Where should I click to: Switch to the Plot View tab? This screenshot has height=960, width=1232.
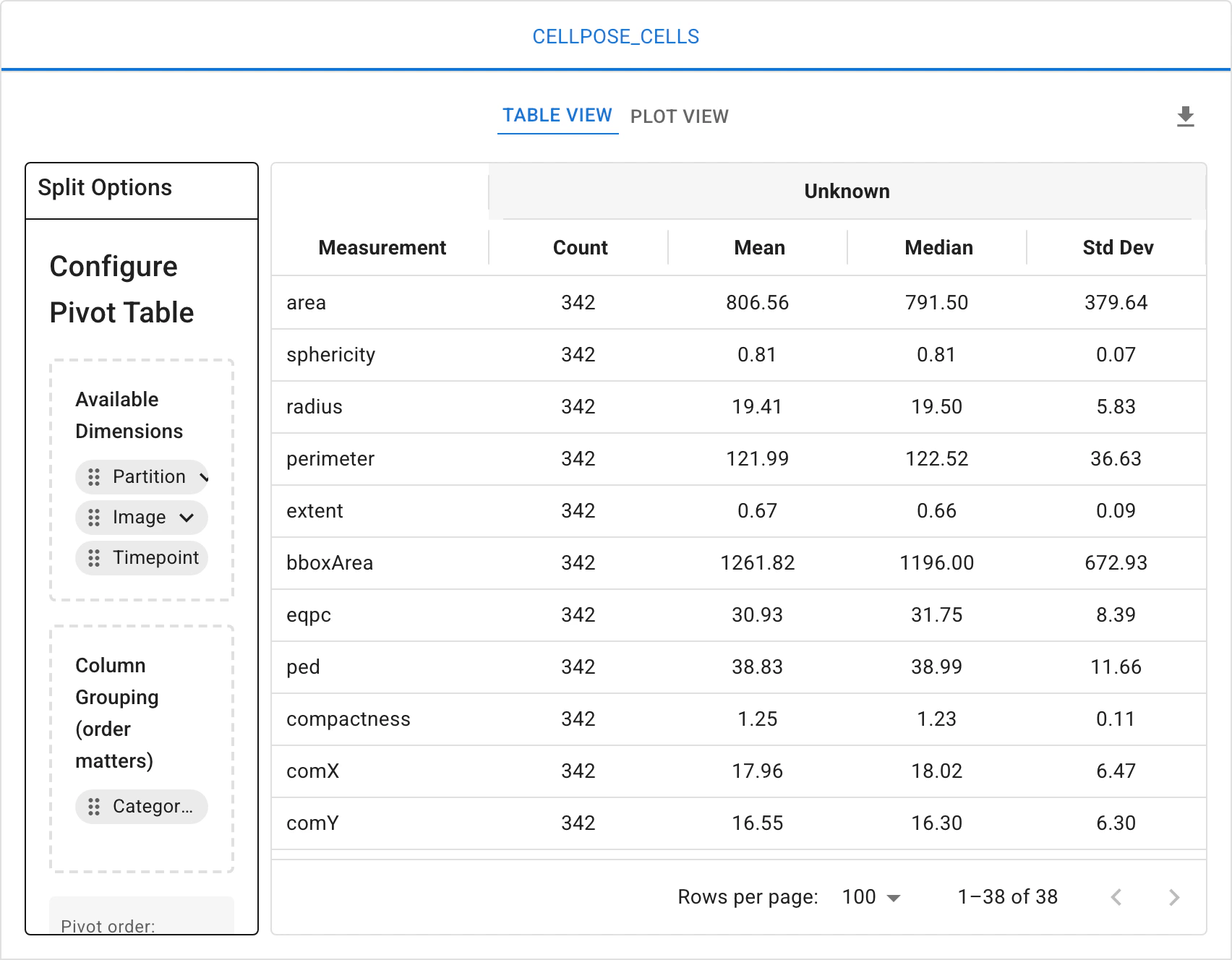coord(680,116)
